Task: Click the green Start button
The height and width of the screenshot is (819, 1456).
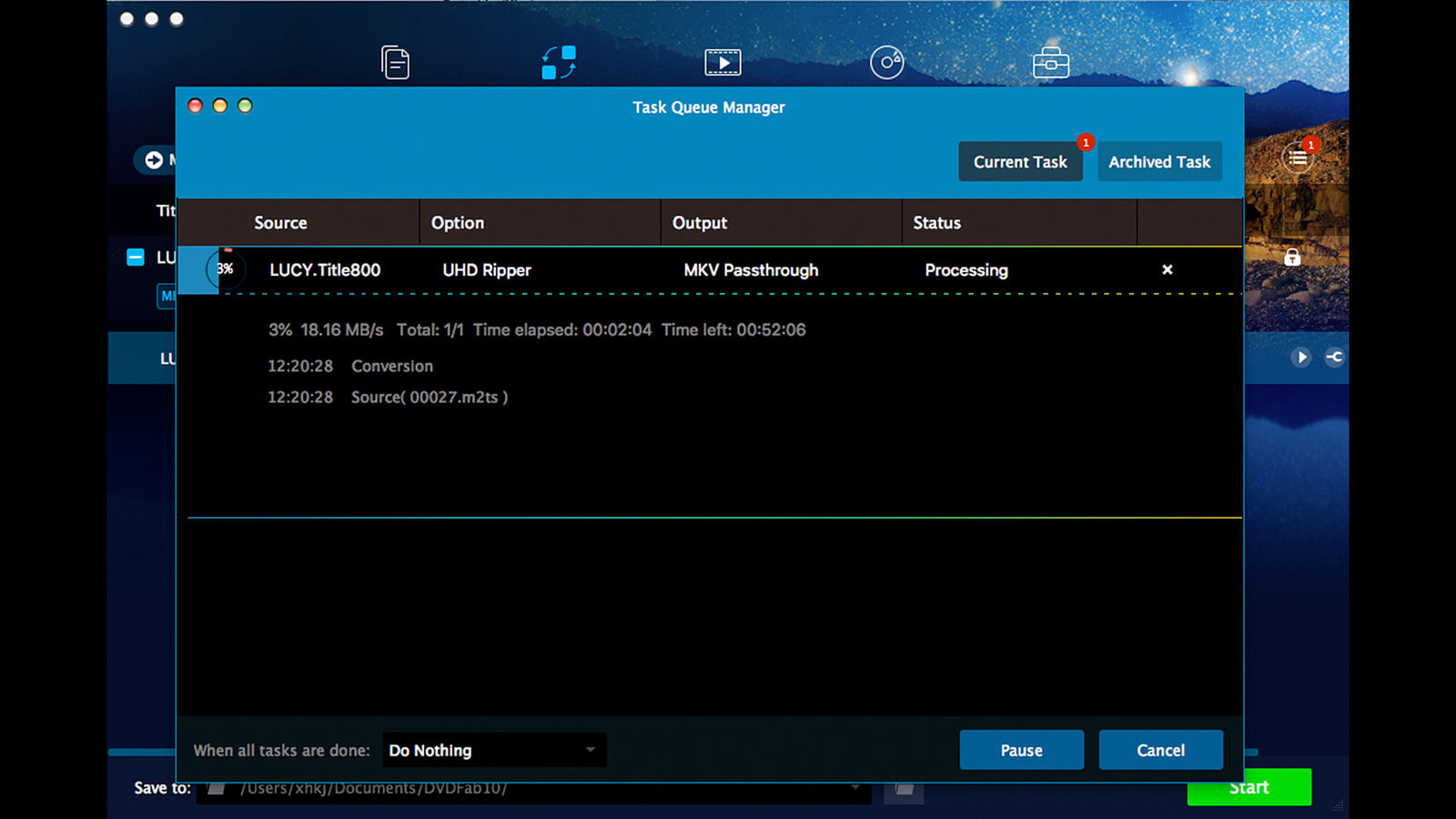Action: tap(1249, 788)
